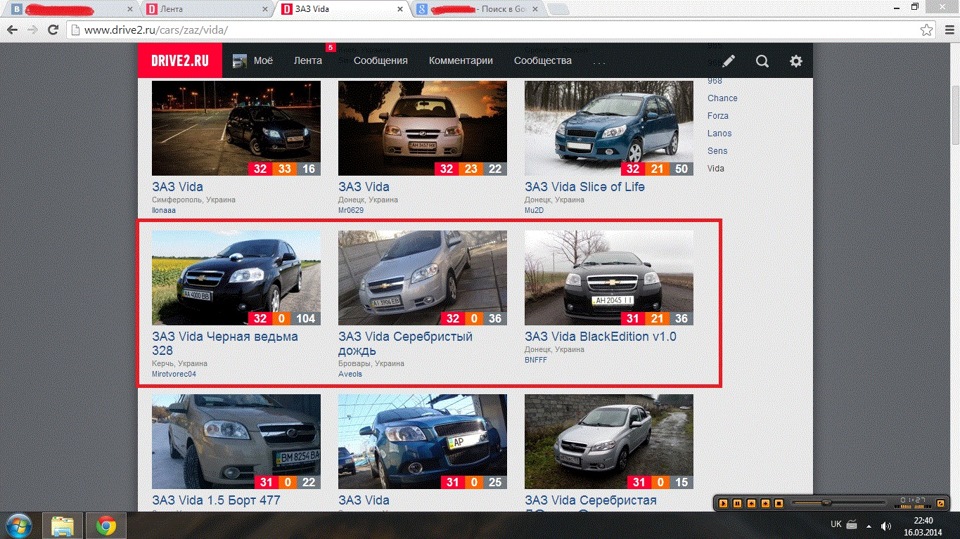Screen dimensions: 960x539
Task: Click the avatar icon beside Моё
Action: tap(239, 61)
